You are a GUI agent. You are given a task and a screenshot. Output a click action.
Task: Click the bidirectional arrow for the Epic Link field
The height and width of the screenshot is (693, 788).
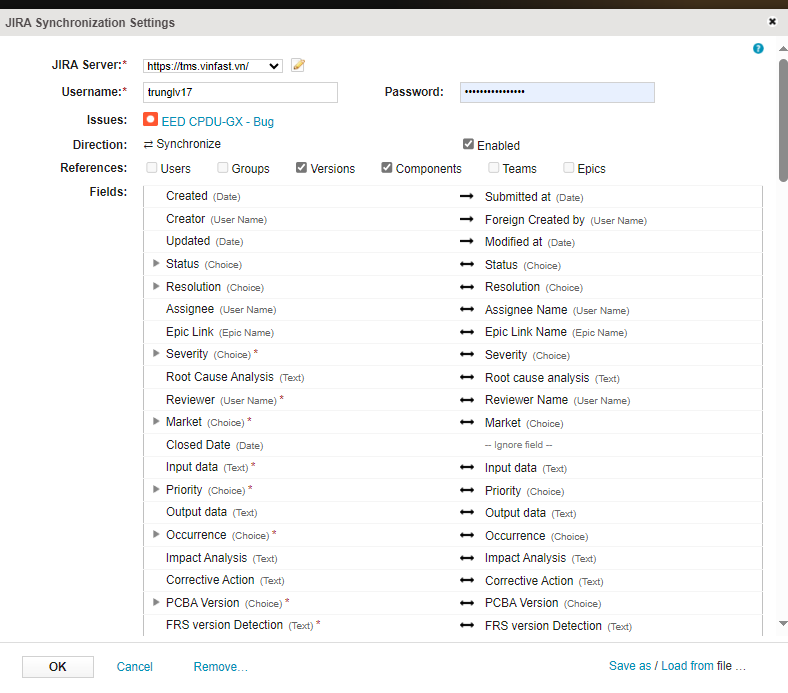tap(466, 332)
